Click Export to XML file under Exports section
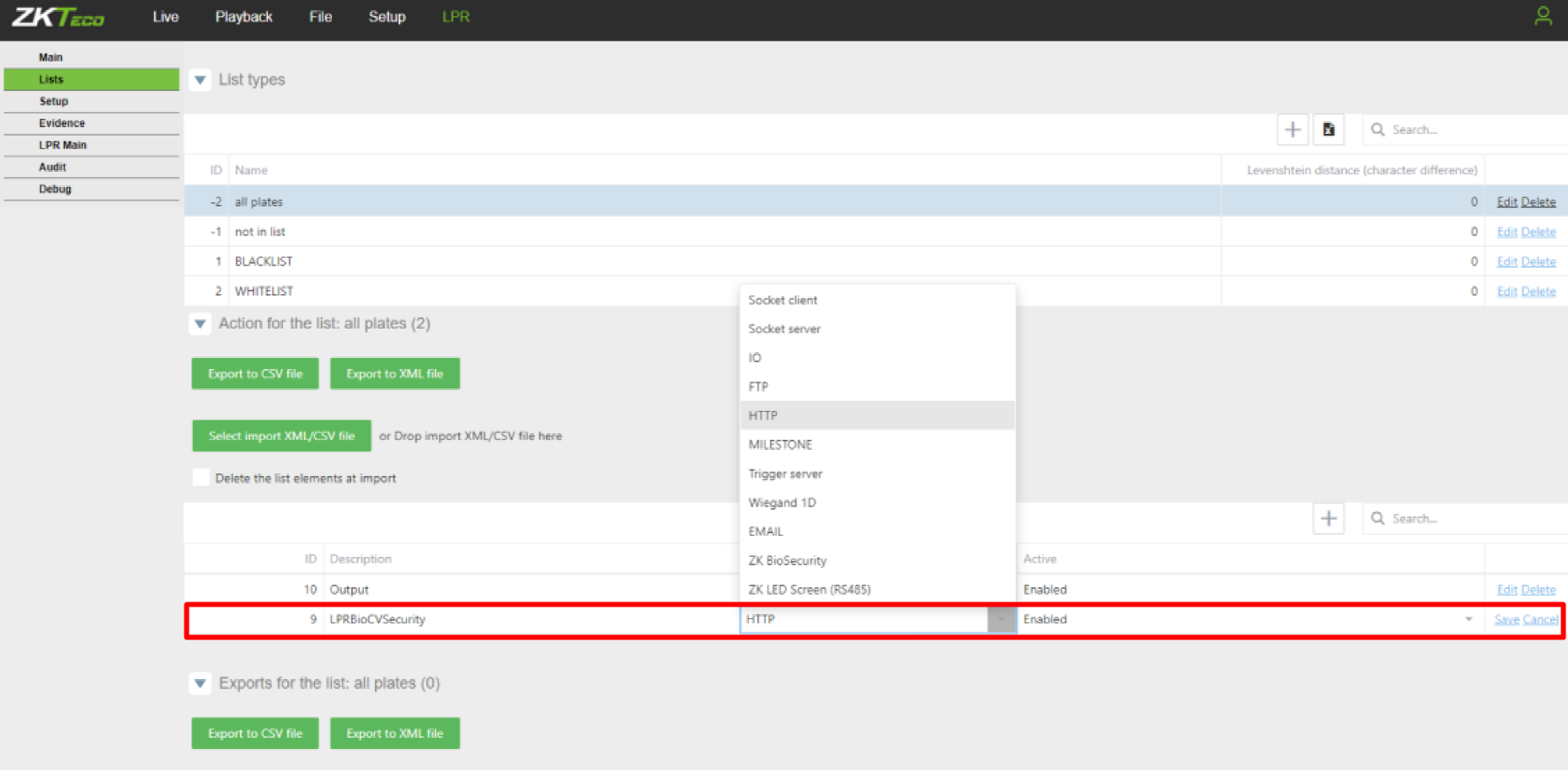Image resolution: width=1568 pixels, height=770 pixels. (x=394, y=734)
